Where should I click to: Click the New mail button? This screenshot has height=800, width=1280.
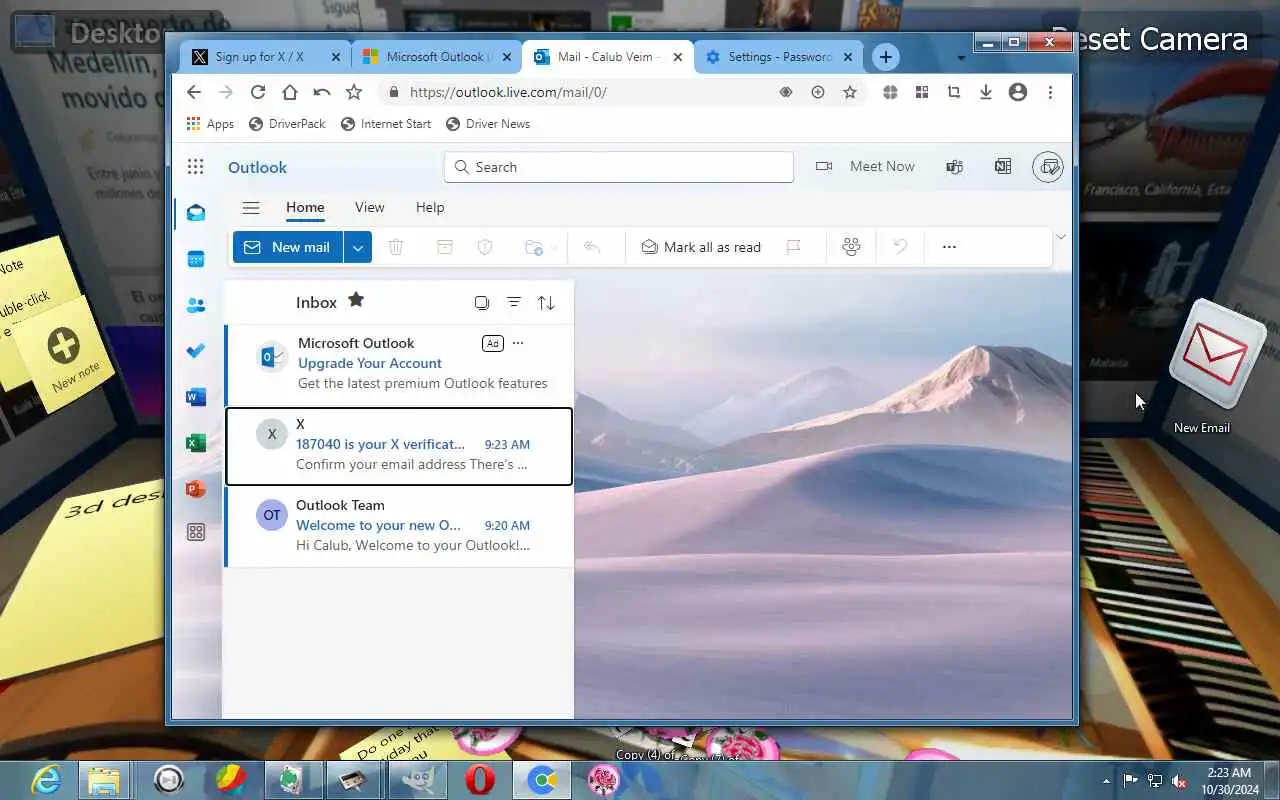[288, 247]
